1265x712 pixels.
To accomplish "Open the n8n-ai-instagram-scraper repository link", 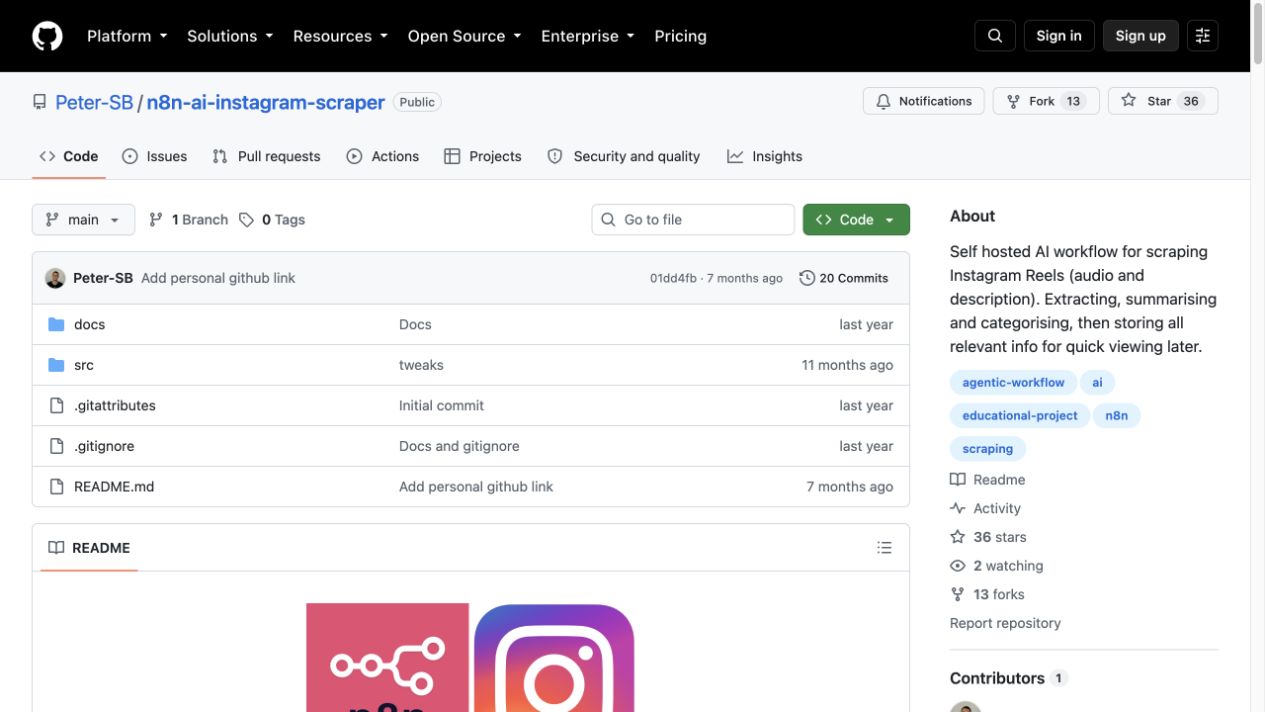I will (x=266, y=102).
